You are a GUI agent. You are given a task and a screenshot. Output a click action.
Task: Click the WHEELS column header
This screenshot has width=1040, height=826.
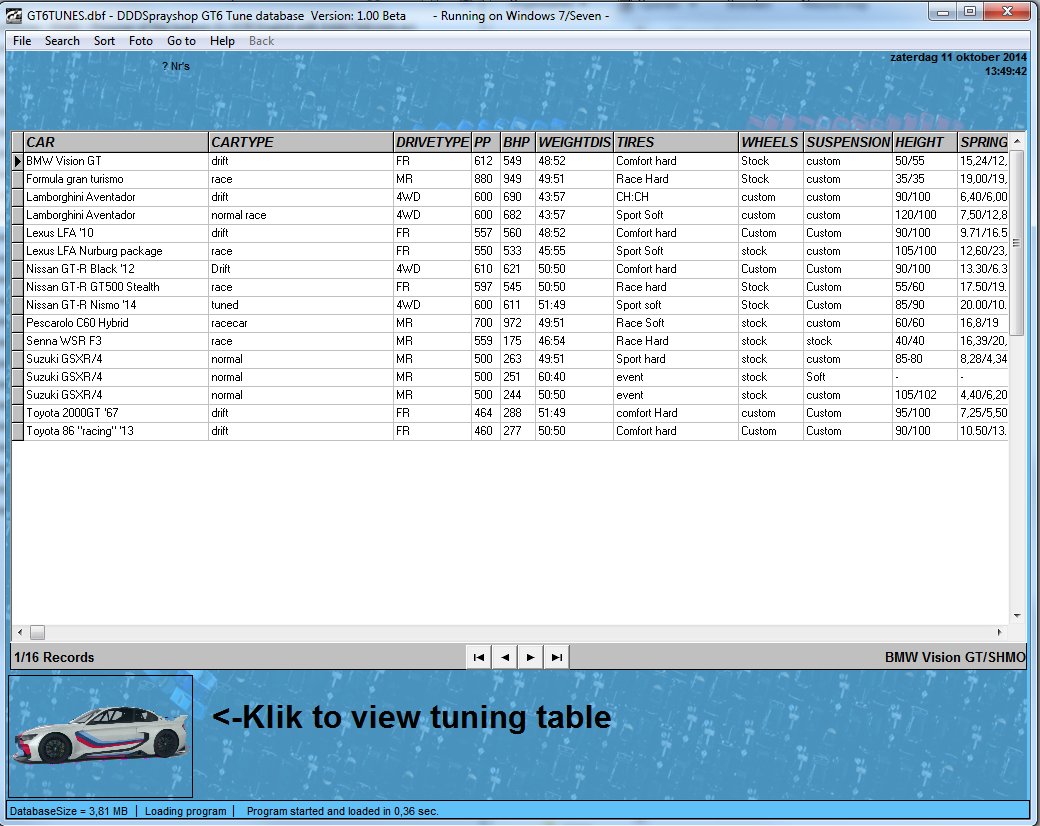pos(771,142)
